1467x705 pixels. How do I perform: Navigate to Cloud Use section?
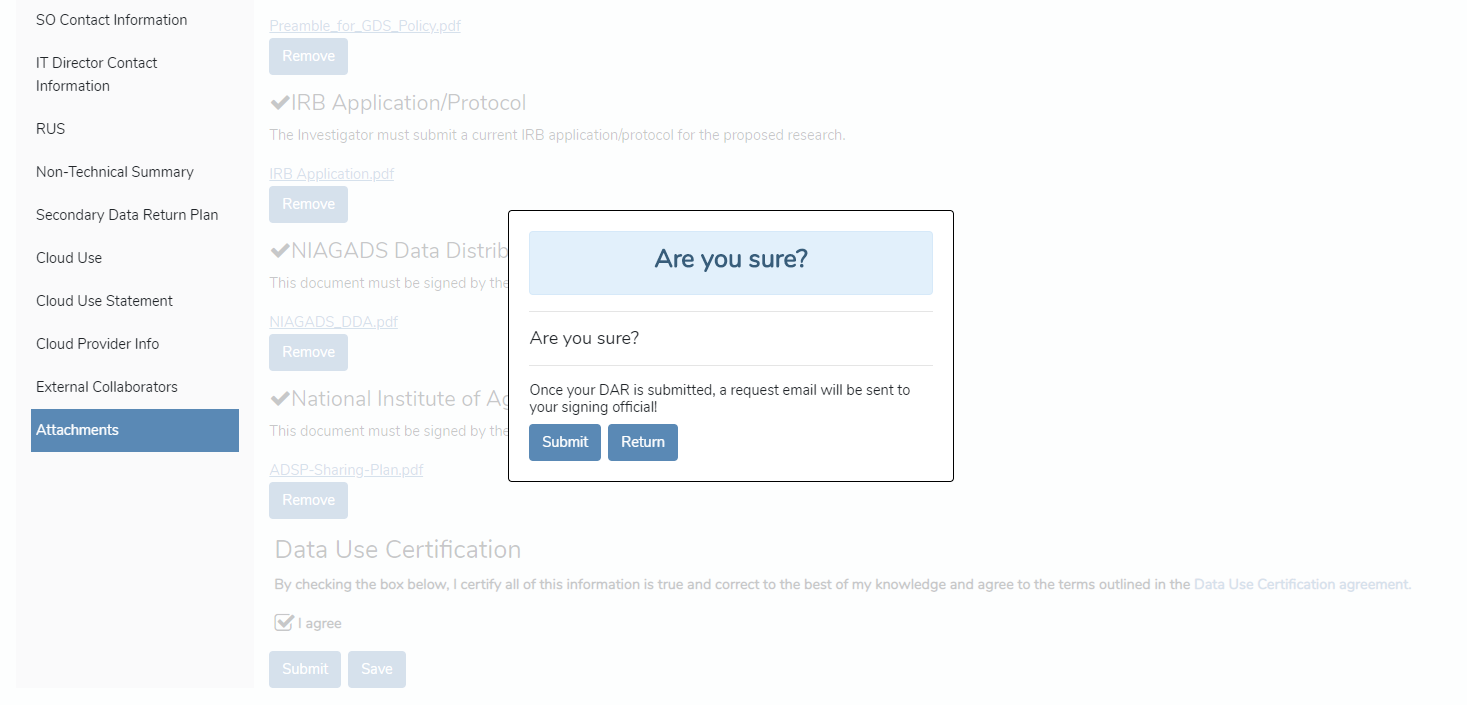pos(69,258)
